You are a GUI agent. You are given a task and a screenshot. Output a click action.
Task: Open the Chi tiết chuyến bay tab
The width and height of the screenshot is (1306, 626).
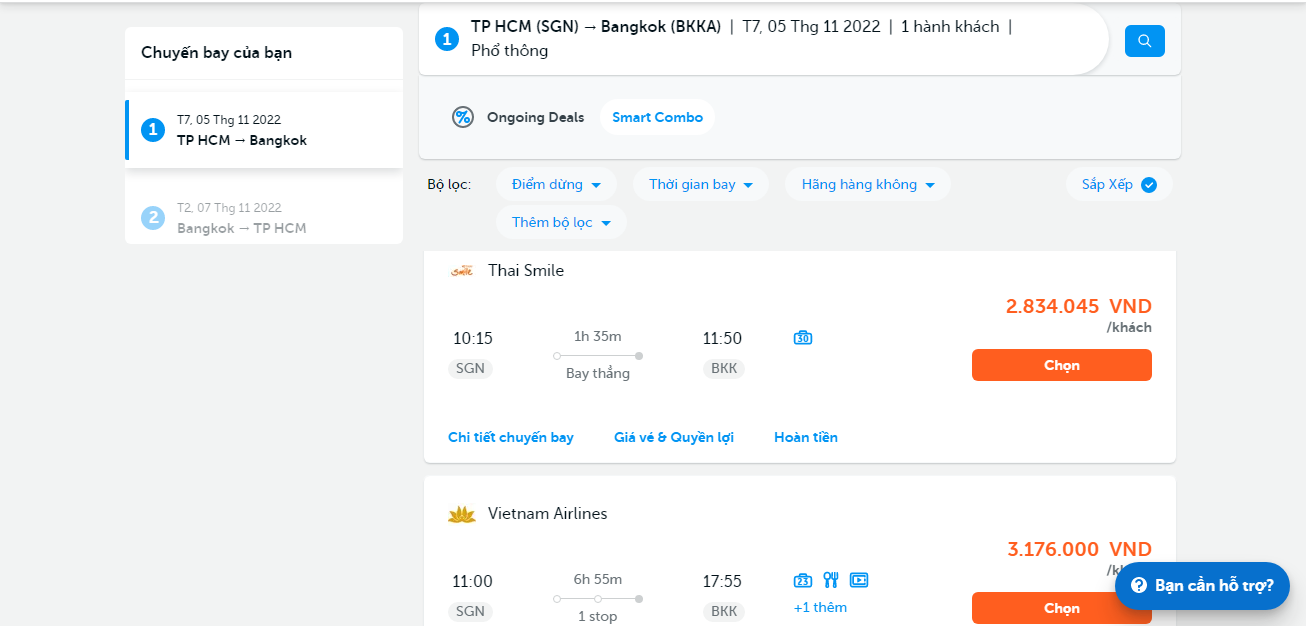coord(510,437)
